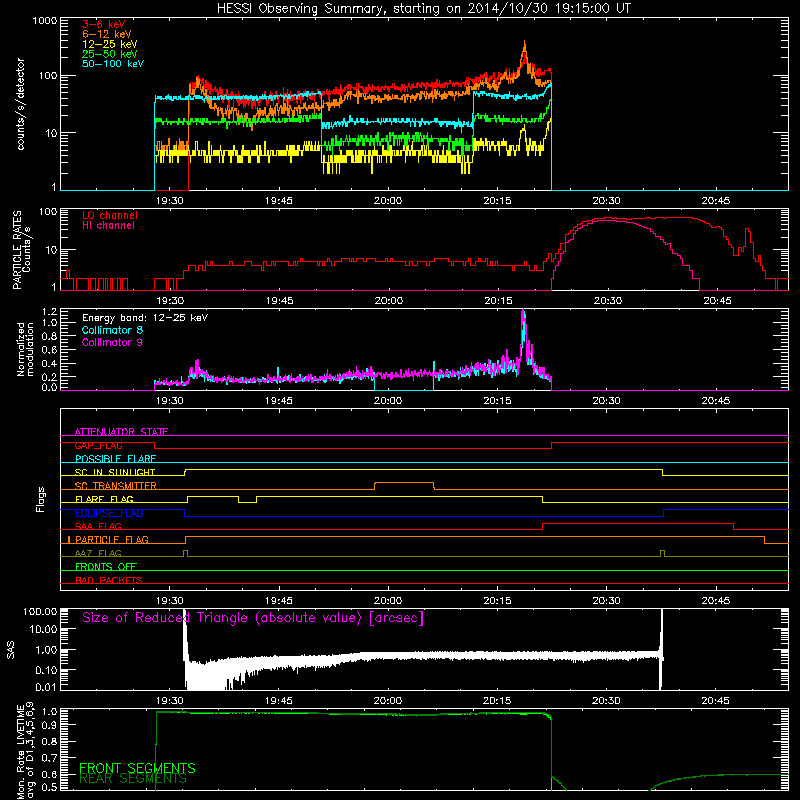Image resolution: width=800 pixels, height=800 pixels.
Task: Click the FLARE_FLAG dip near 19:40
Action: 247,502
